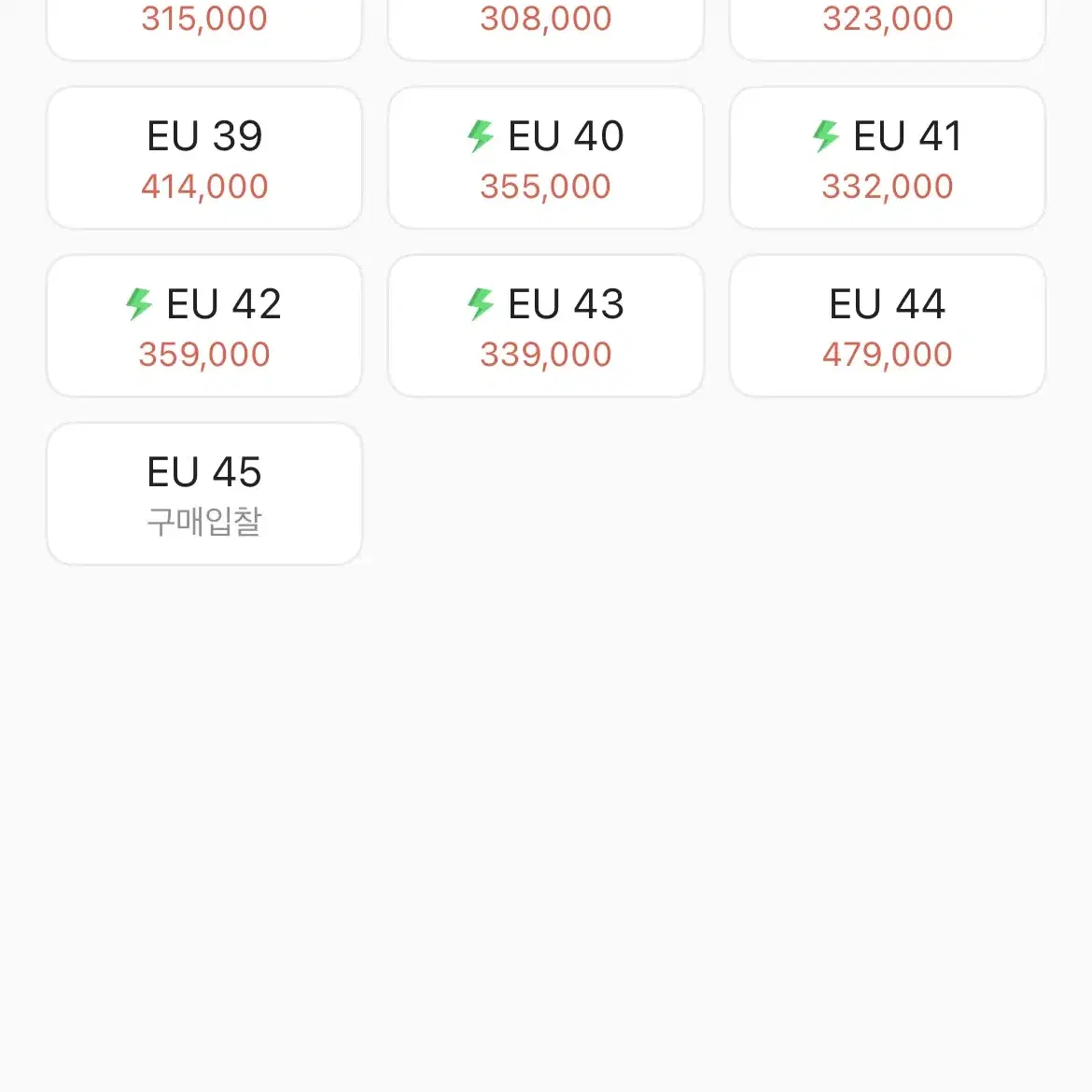Viewport: 1092px width, 1092px height.
Task: Click the 479,000 price text
Action: click(x=888, y=355)
